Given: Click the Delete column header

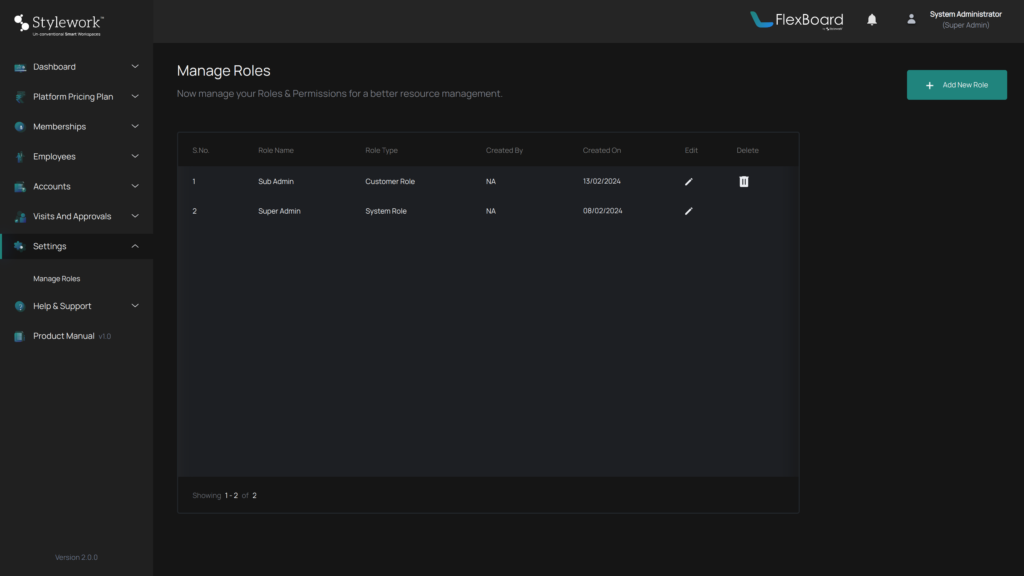Looking at the screenshot, I should coord(747,150).
